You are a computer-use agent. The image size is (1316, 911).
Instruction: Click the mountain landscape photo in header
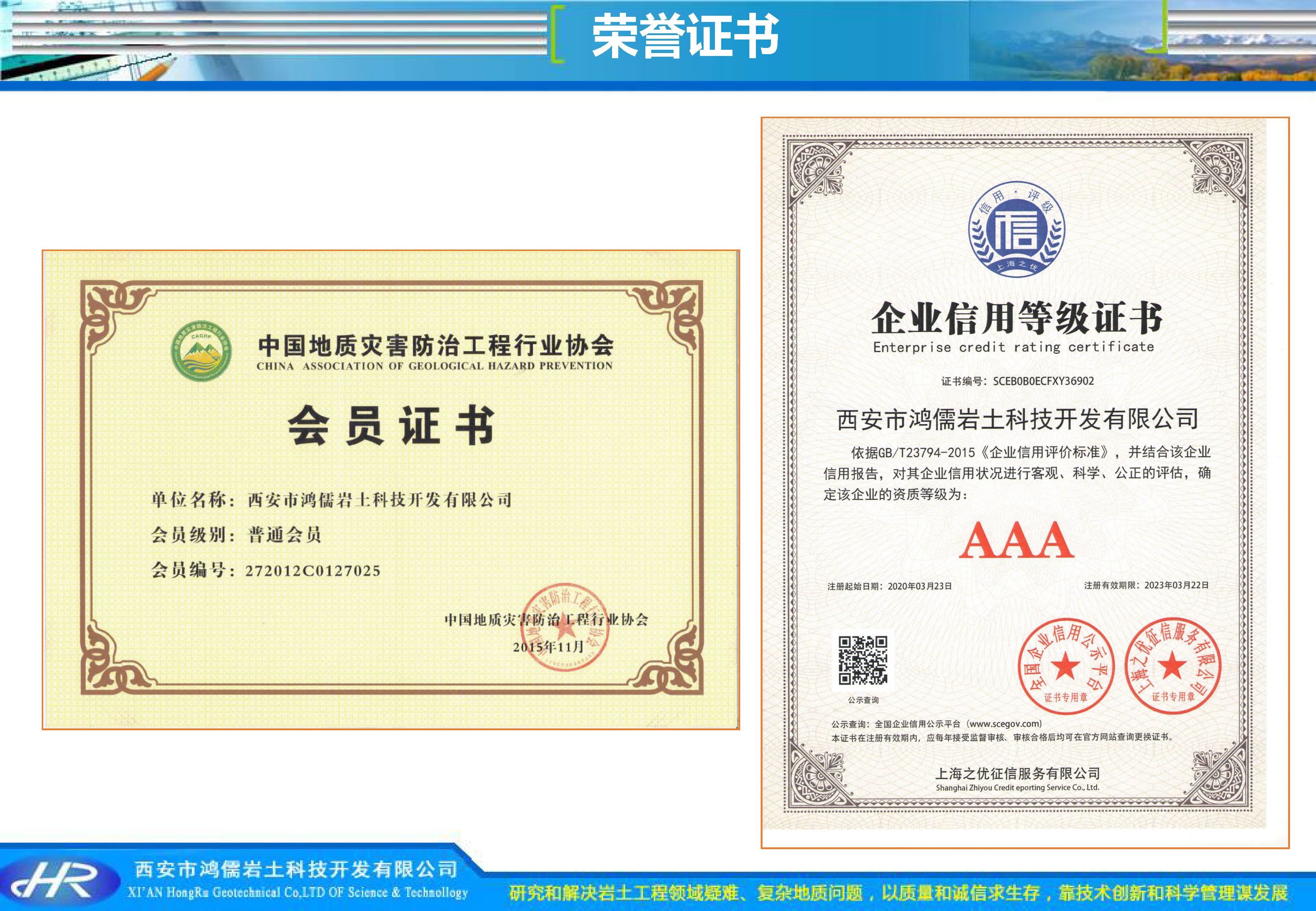[x=1142, y=40]
